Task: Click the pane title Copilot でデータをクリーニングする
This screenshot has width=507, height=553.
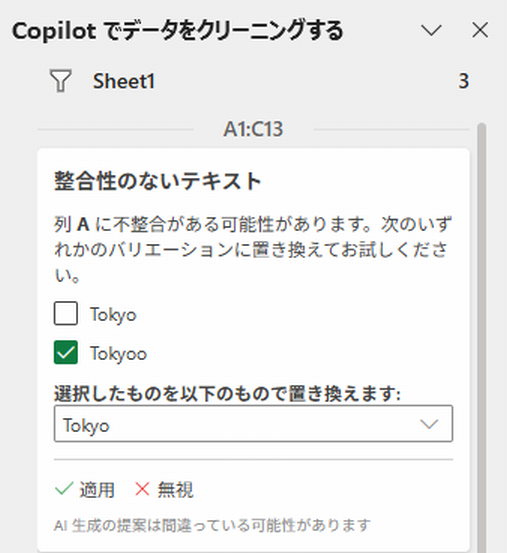Action: (x=177, y=31)
